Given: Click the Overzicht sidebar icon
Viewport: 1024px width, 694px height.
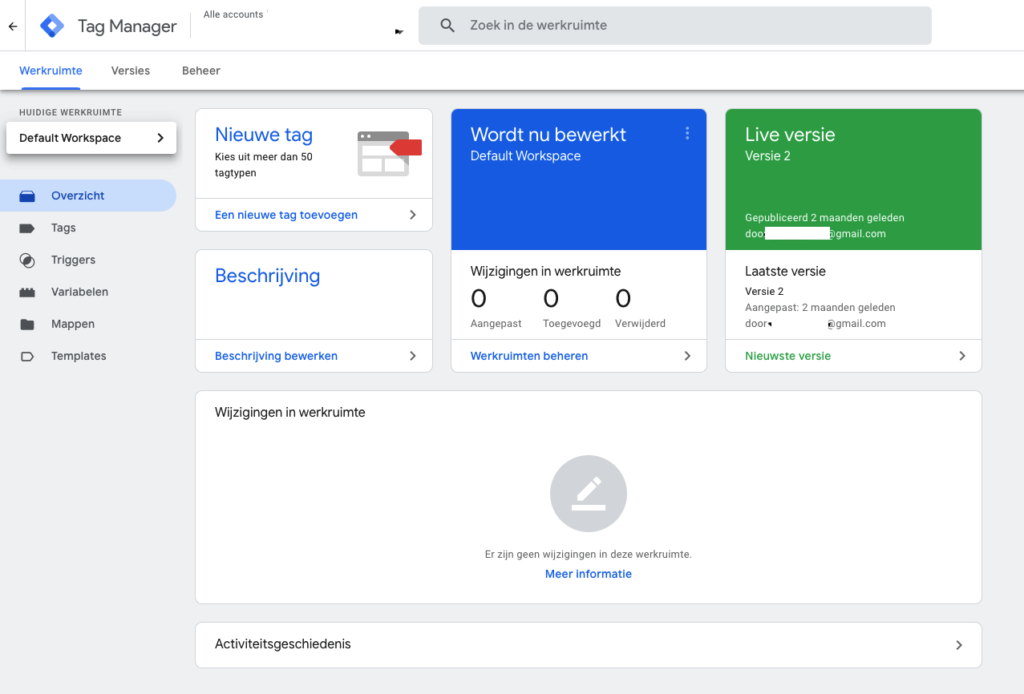Looking at the screenshot, I should point(28,196).
